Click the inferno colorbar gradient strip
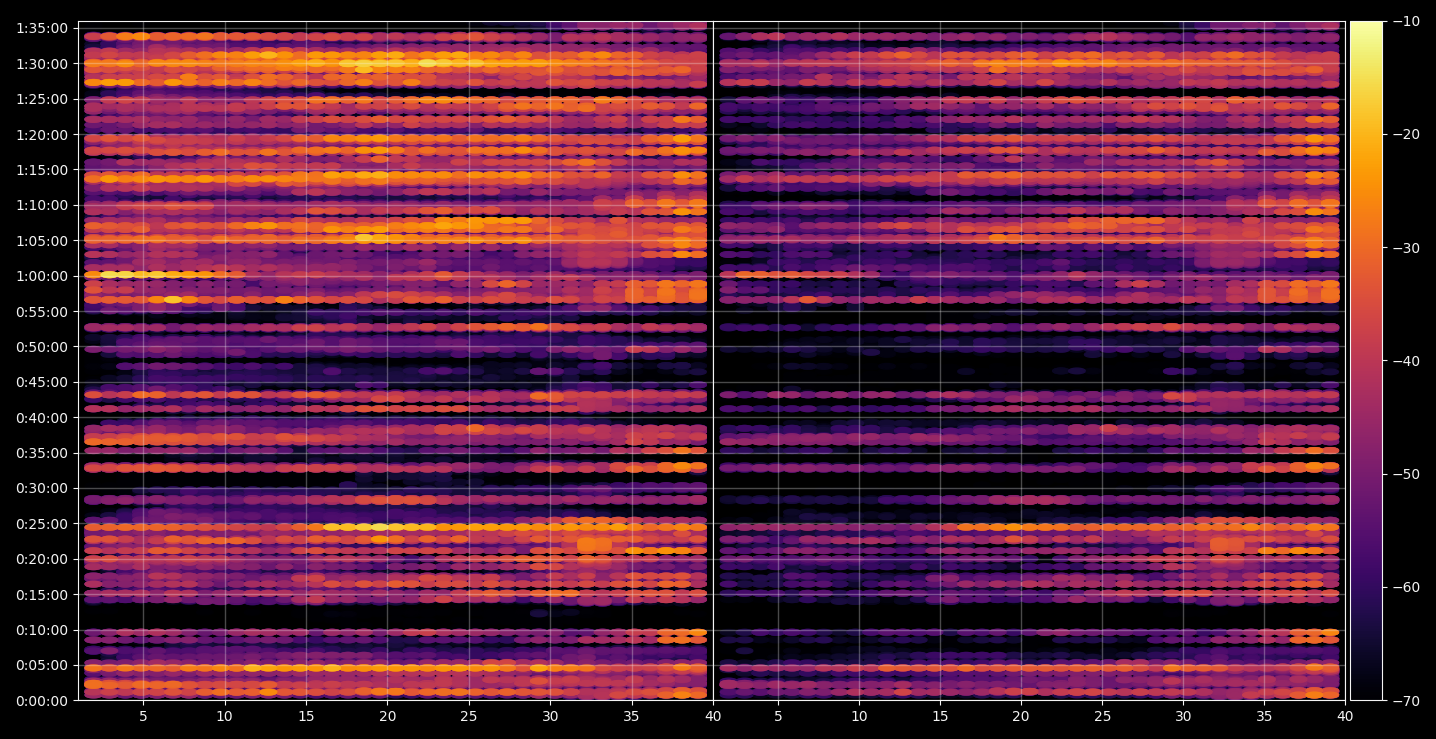This screenshot has height=739, width=1436. pyautogui.click(x=1366, y=361)
